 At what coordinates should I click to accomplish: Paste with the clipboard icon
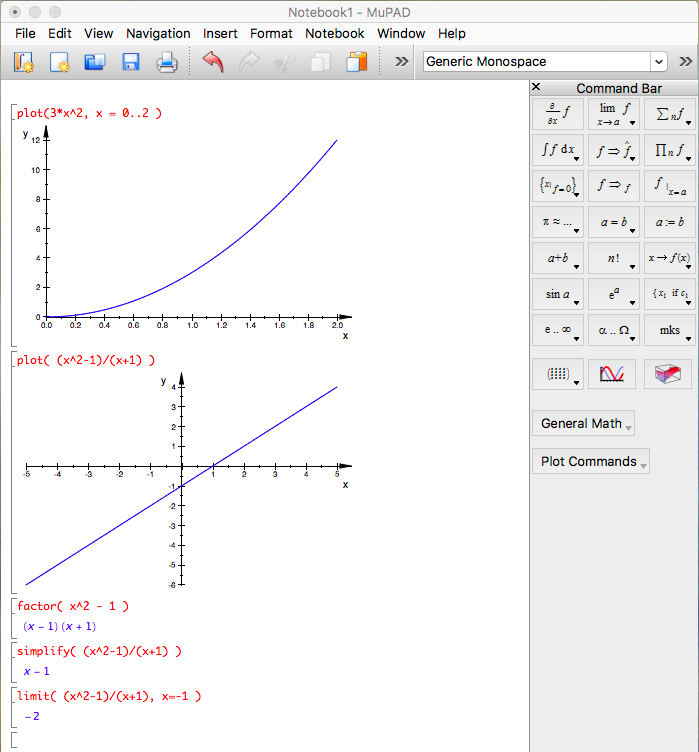pos(356,62)
